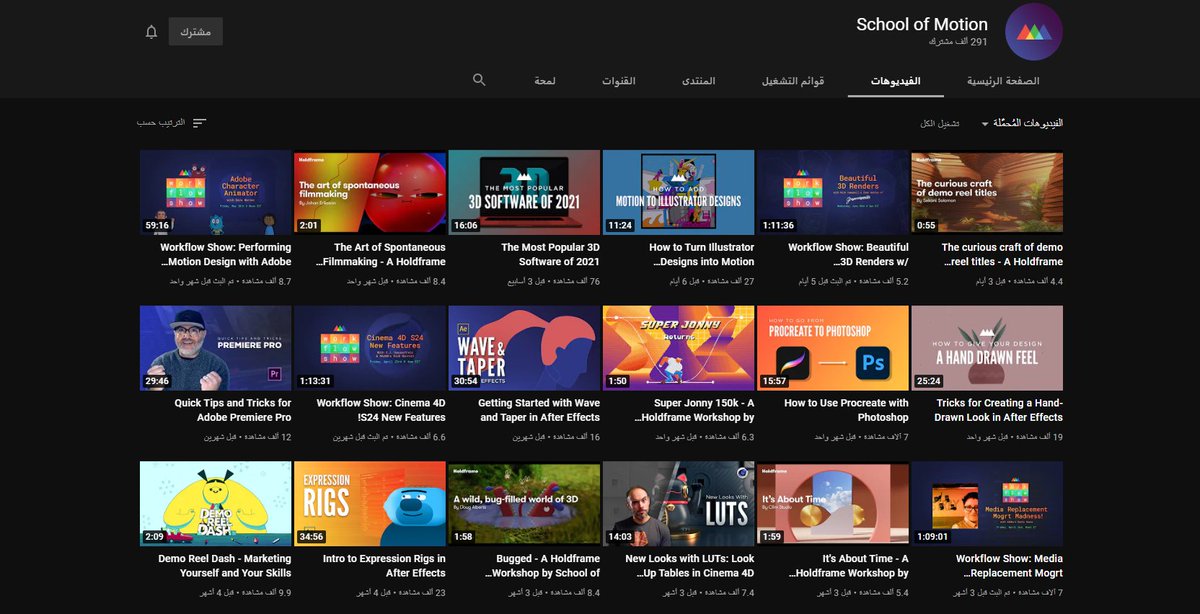This screenshot has height=614, width=1200.
Task: Select the الفيديوهات videos tab
Action: coord(895,80)
